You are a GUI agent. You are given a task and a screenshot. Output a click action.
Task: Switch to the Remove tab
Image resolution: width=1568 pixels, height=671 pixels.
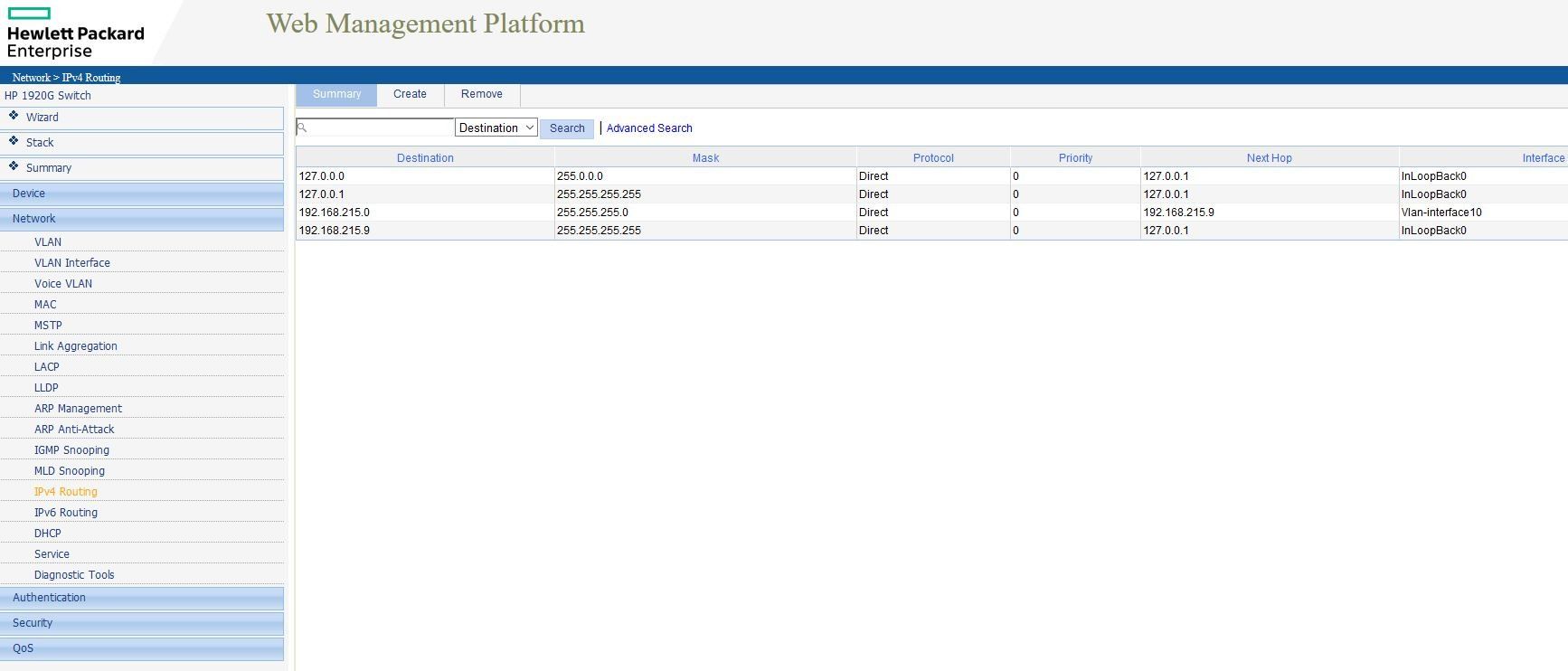tap(482, 95)
